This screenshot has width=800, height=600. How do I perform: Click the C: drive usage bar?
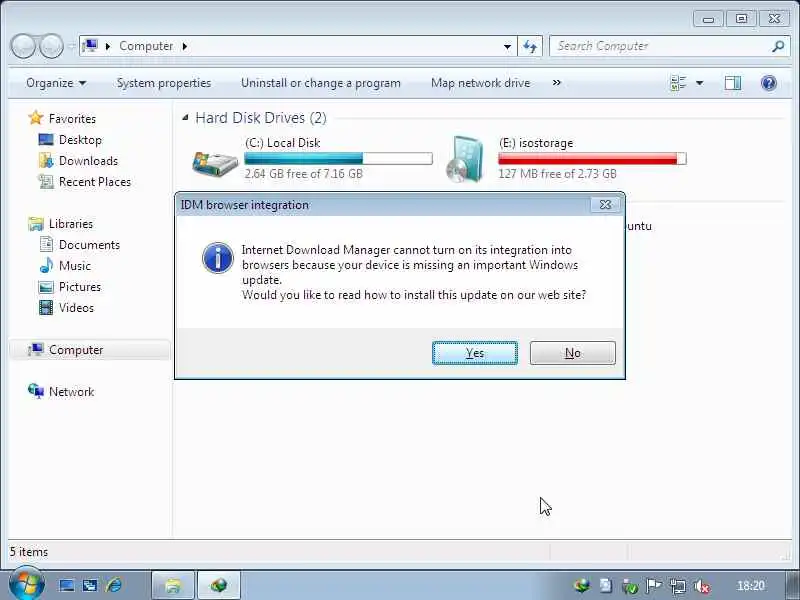[338, 159]
